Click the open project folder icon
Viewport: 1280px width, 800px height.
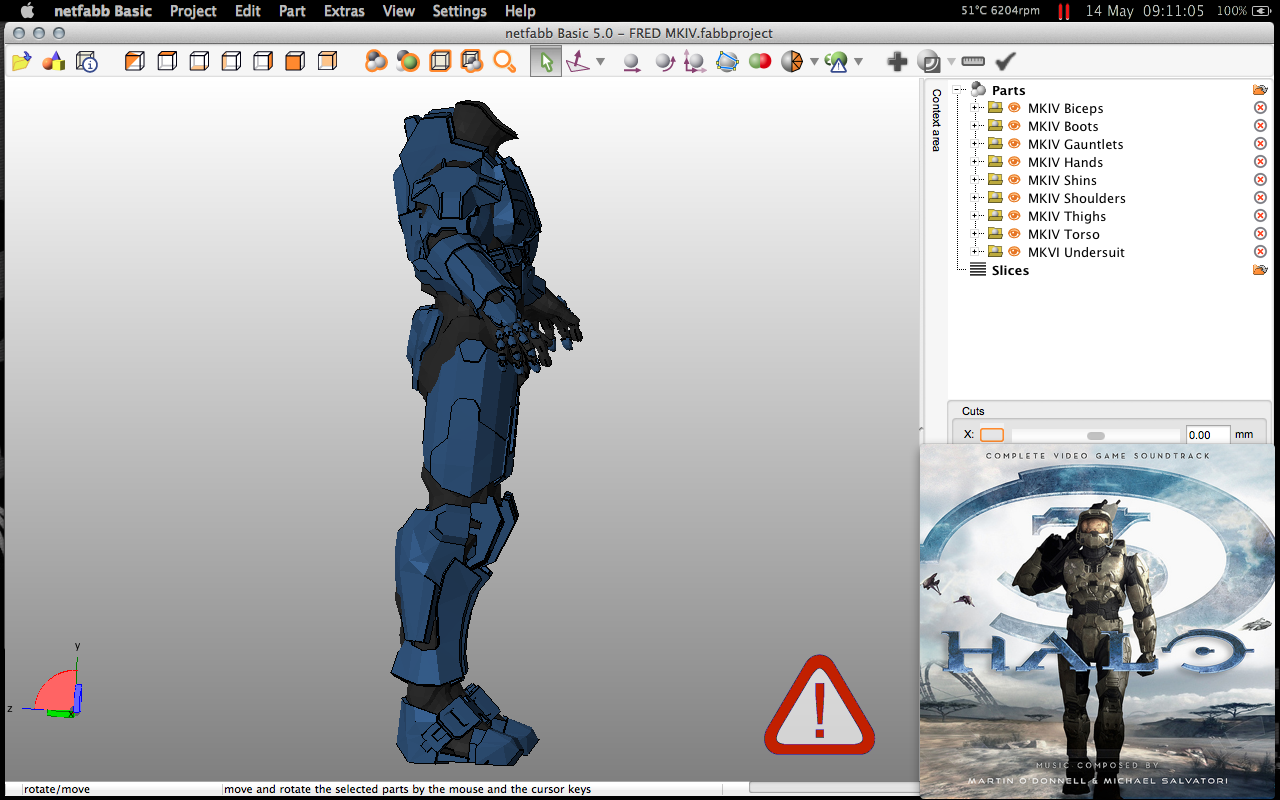20,62
